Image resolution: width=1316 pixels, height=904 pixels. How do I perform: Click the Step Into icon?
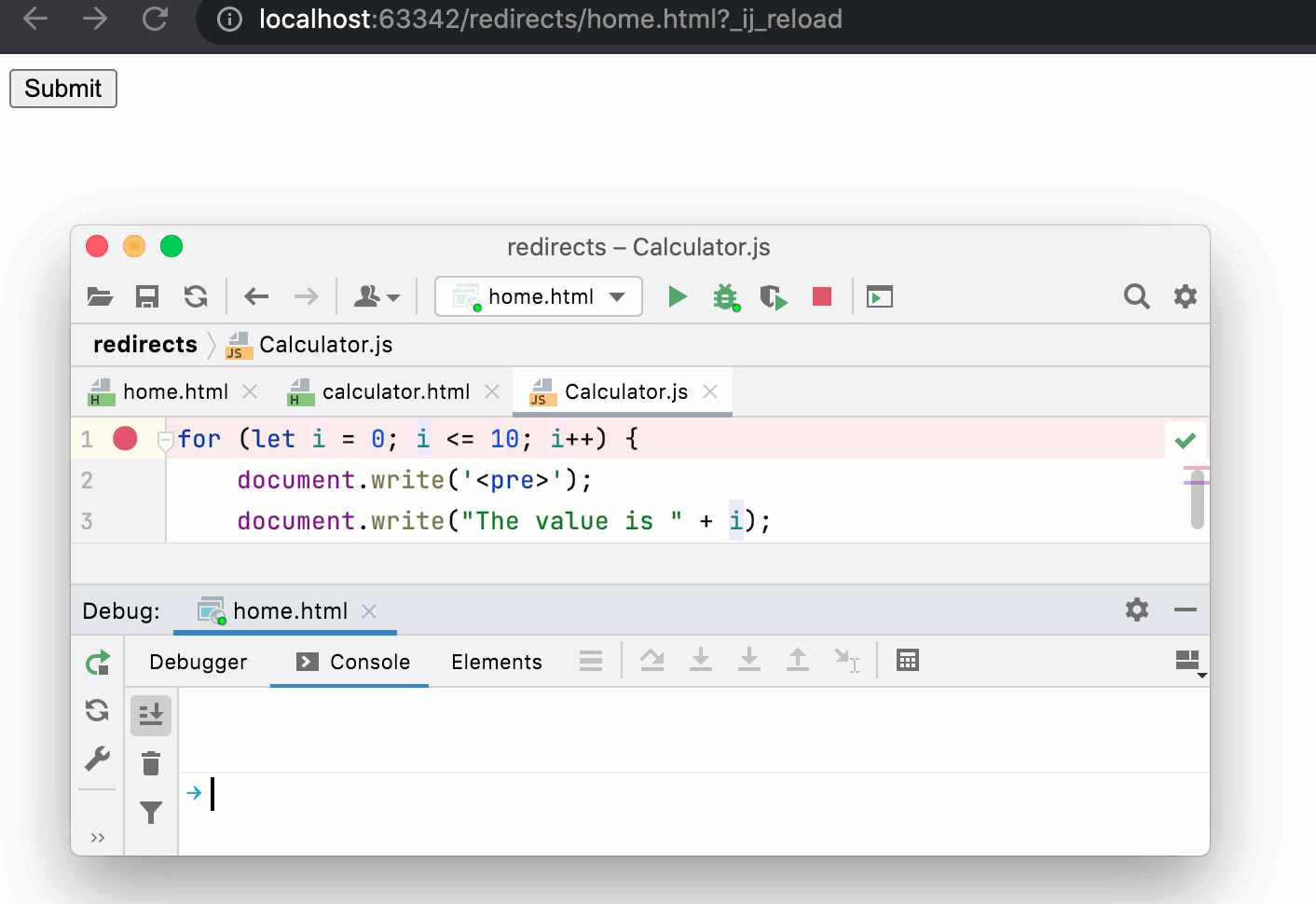click(x=701, y=661)
